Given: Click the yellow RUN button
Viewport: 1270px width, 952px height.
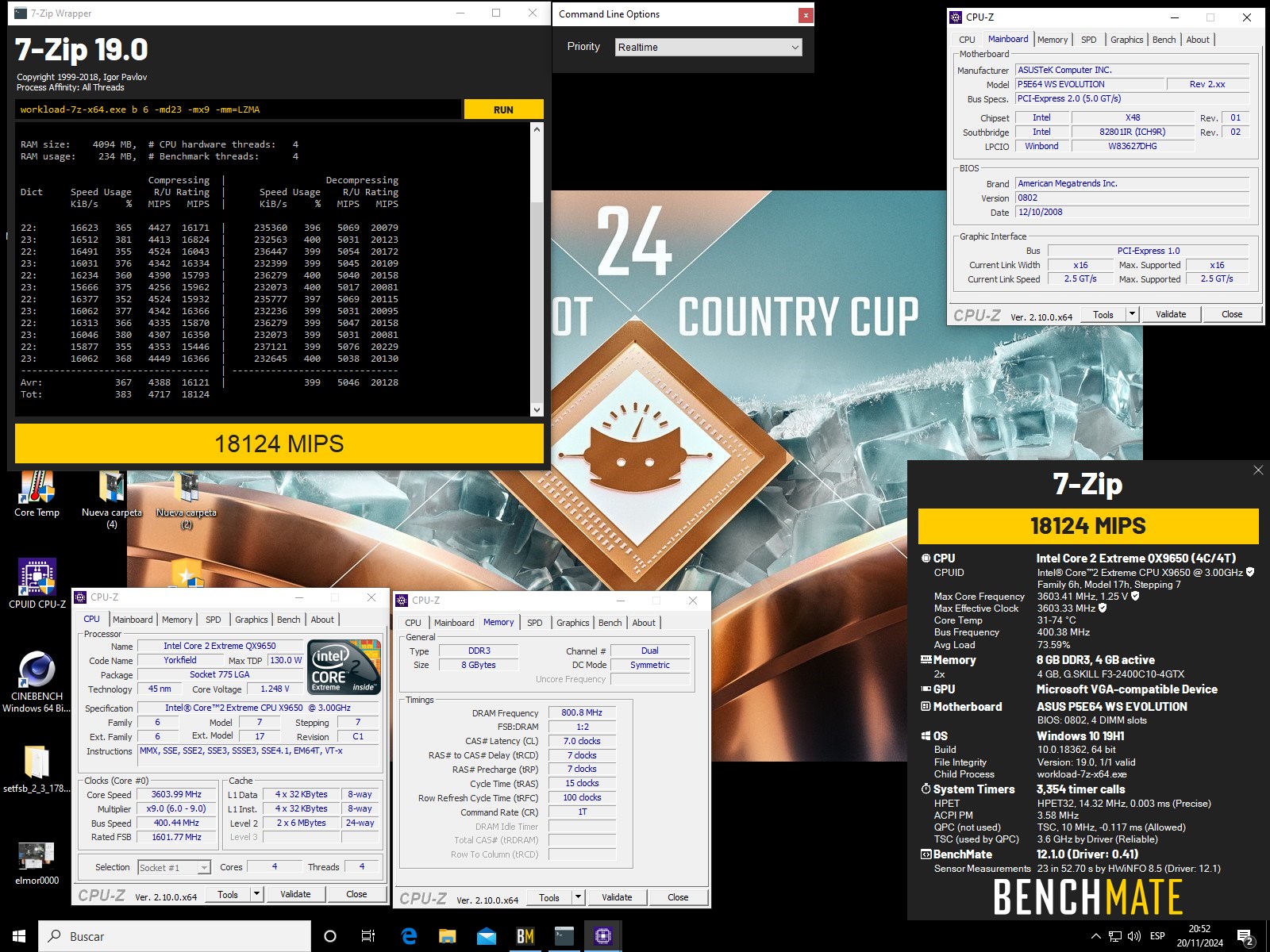Looking at the screenshot, I should pyautogui.click(x=503, y=109).
